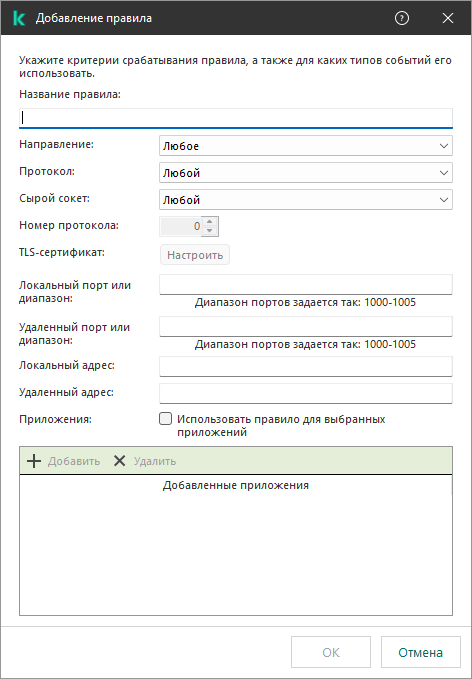Viewport: 472px width, 679px height.
Task: Click the X icon next to Удалить
Action: coord(120,461)
